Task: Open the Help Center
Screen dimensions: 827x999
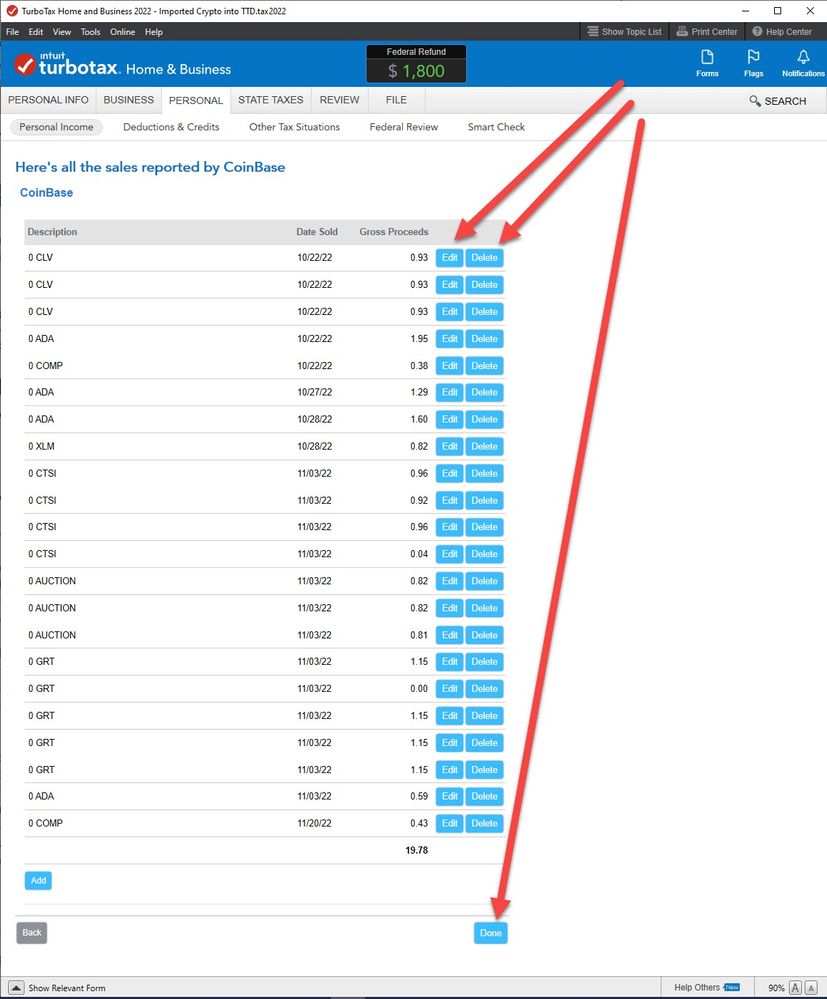Action: [782, 32]
